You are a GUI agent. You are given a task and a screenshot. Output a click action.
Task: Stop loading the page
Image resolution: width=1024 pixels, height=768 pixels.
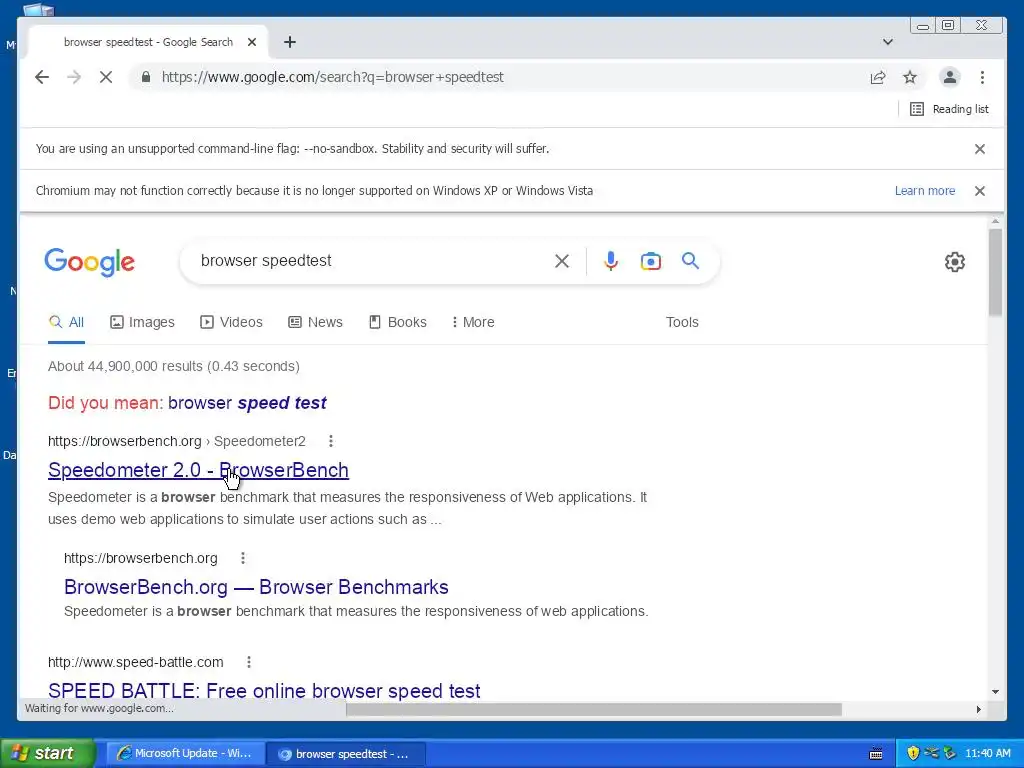point(106,77)
